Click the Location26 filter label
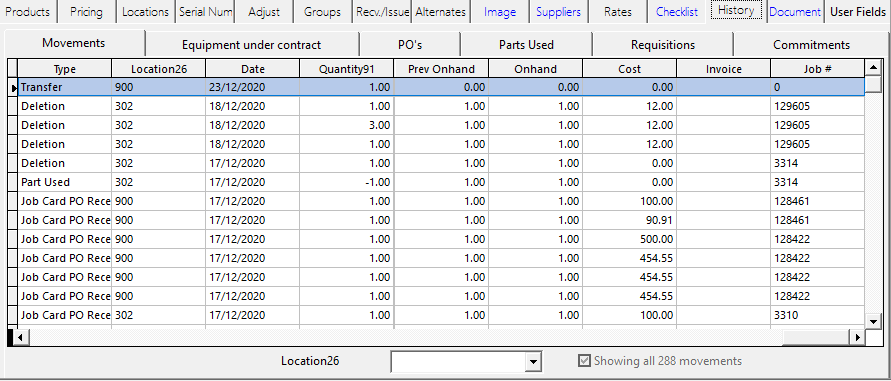This screenshot has height=381, width=891. 310,361
